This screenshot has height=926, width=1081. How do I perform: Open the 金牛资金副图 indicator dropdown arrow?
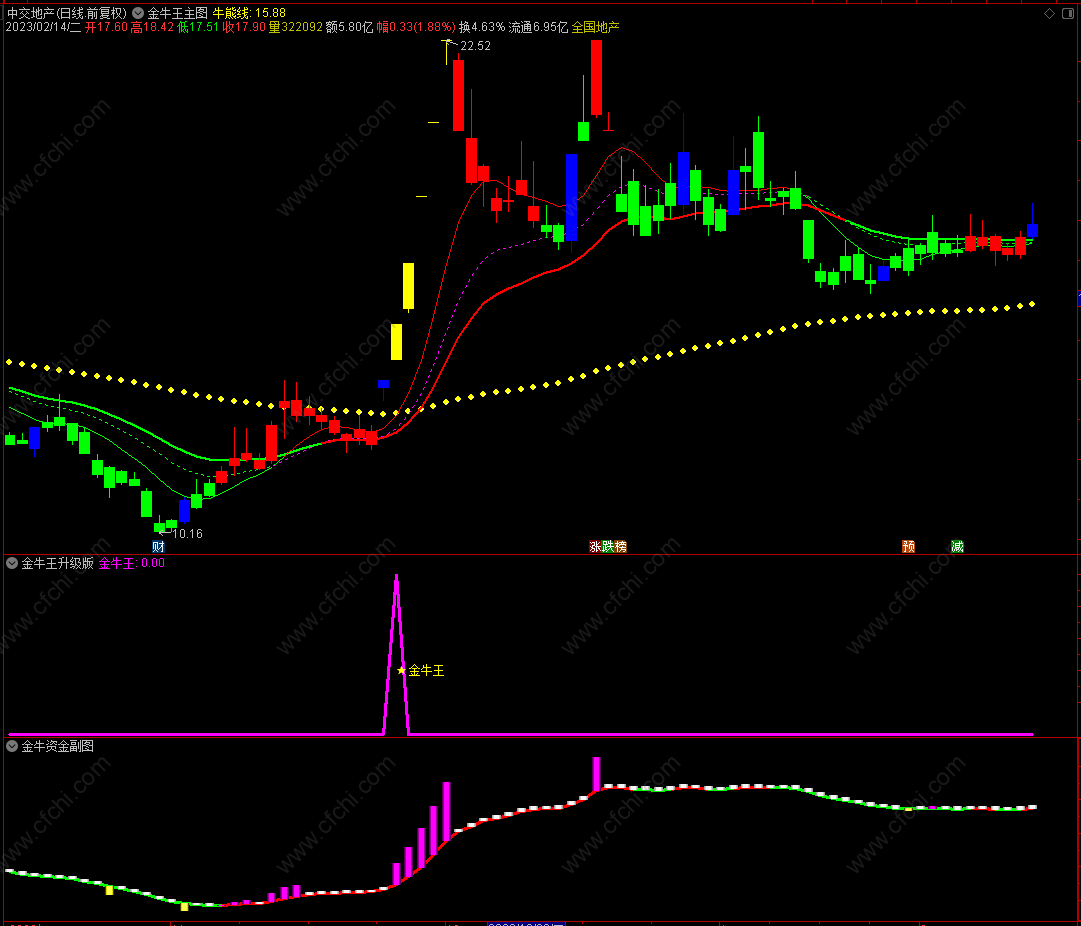12,746
